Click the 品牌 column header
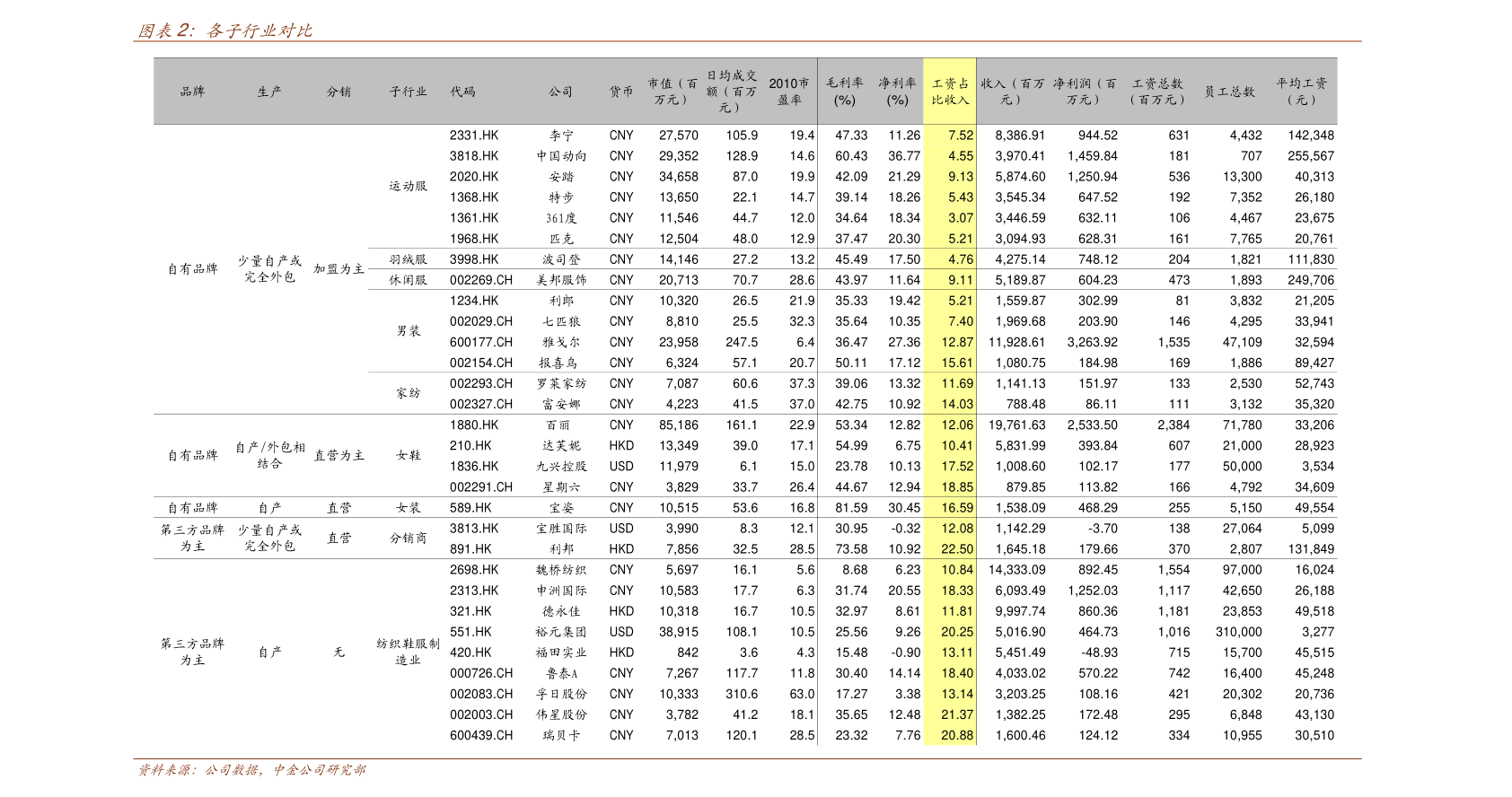 (192, 92)
